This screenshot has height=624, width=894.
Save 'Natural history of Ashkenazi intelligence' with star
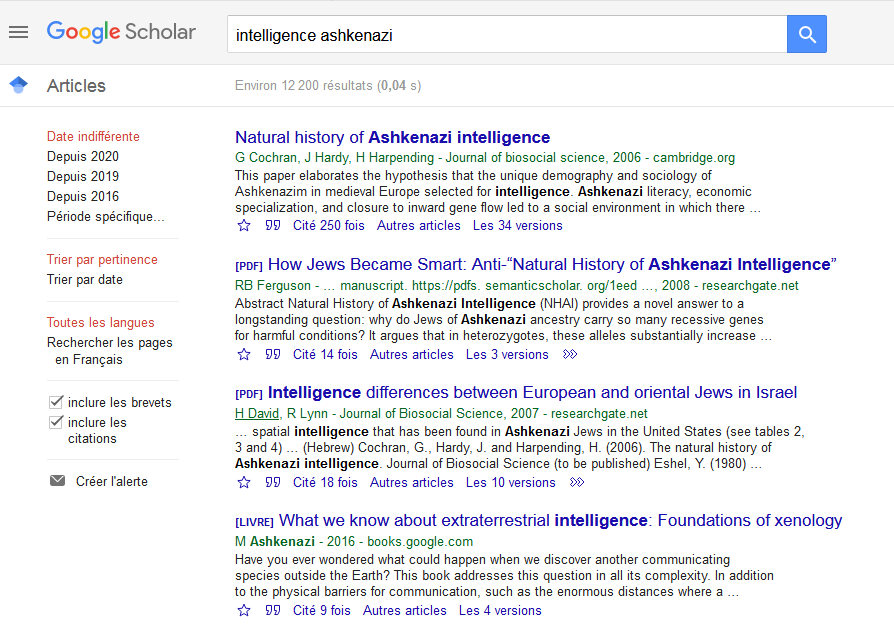click(244, 226)
